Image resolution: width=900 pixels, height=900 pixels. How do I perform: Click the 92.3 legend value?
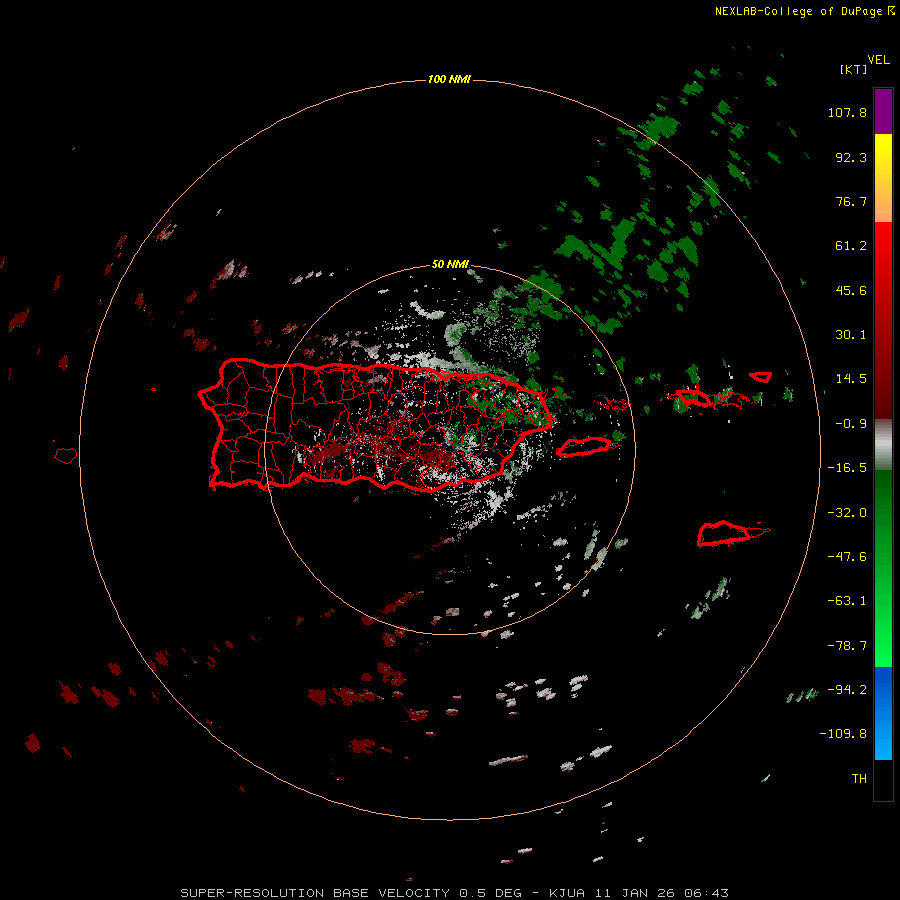[x=851, y=157]
